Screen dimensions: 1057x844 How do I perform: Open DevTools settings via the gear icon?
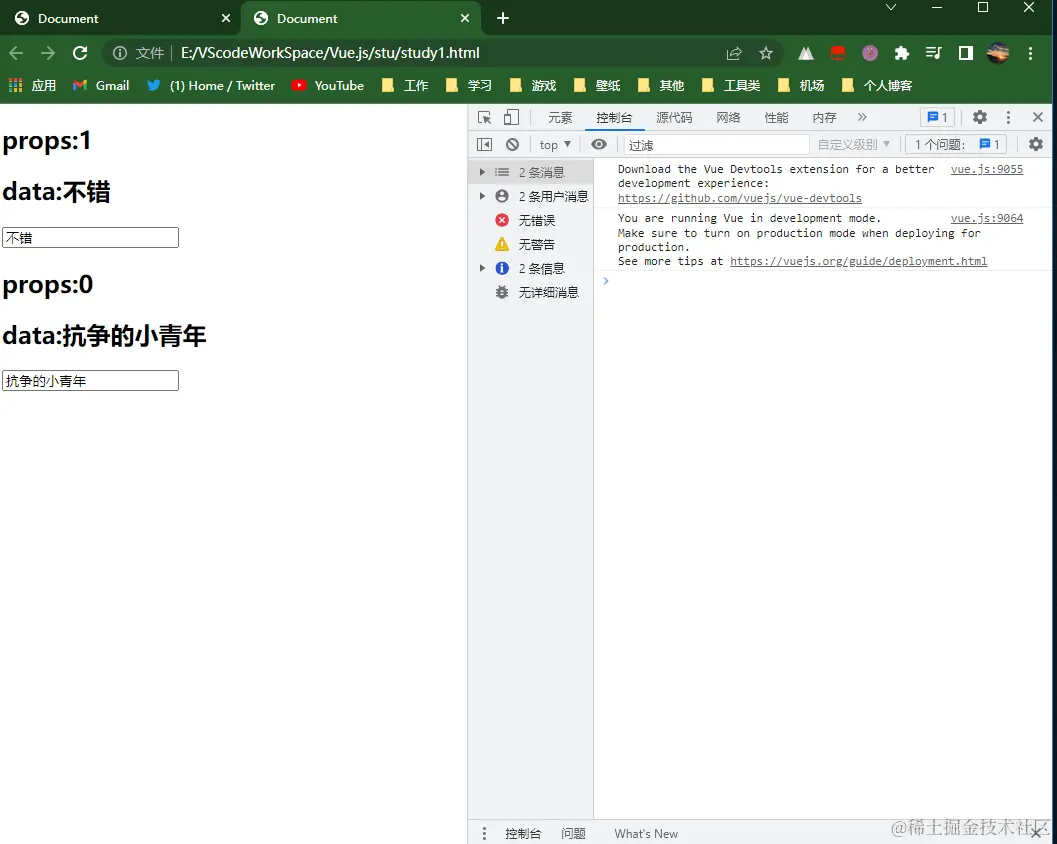(x=979, y=117)
